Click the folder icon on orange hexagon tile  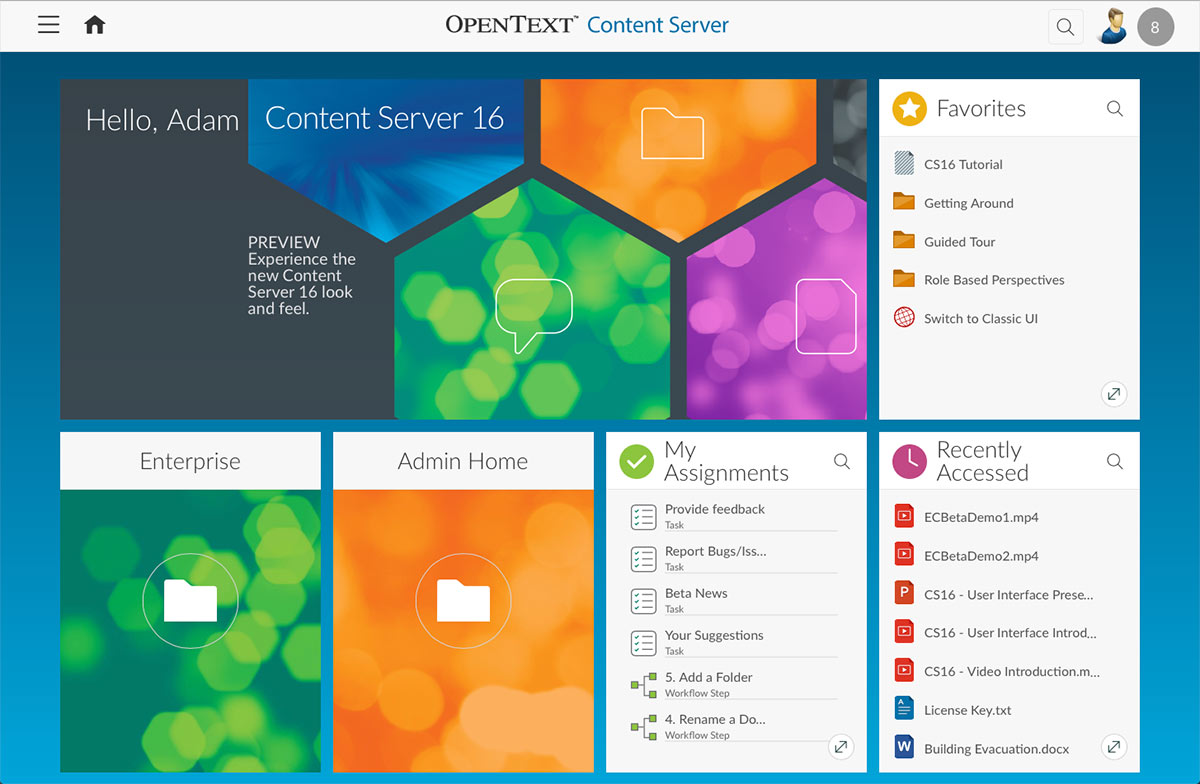pos(672,133)
